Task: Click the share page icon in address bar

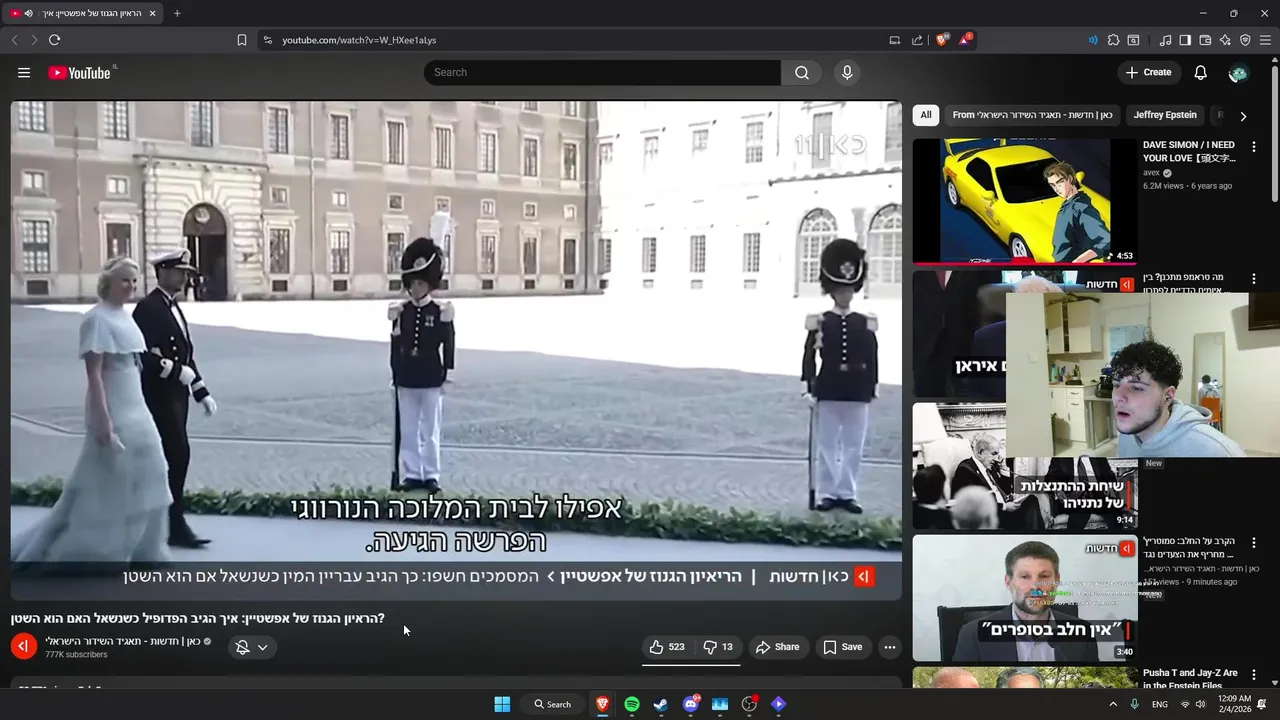Action: 917,40
